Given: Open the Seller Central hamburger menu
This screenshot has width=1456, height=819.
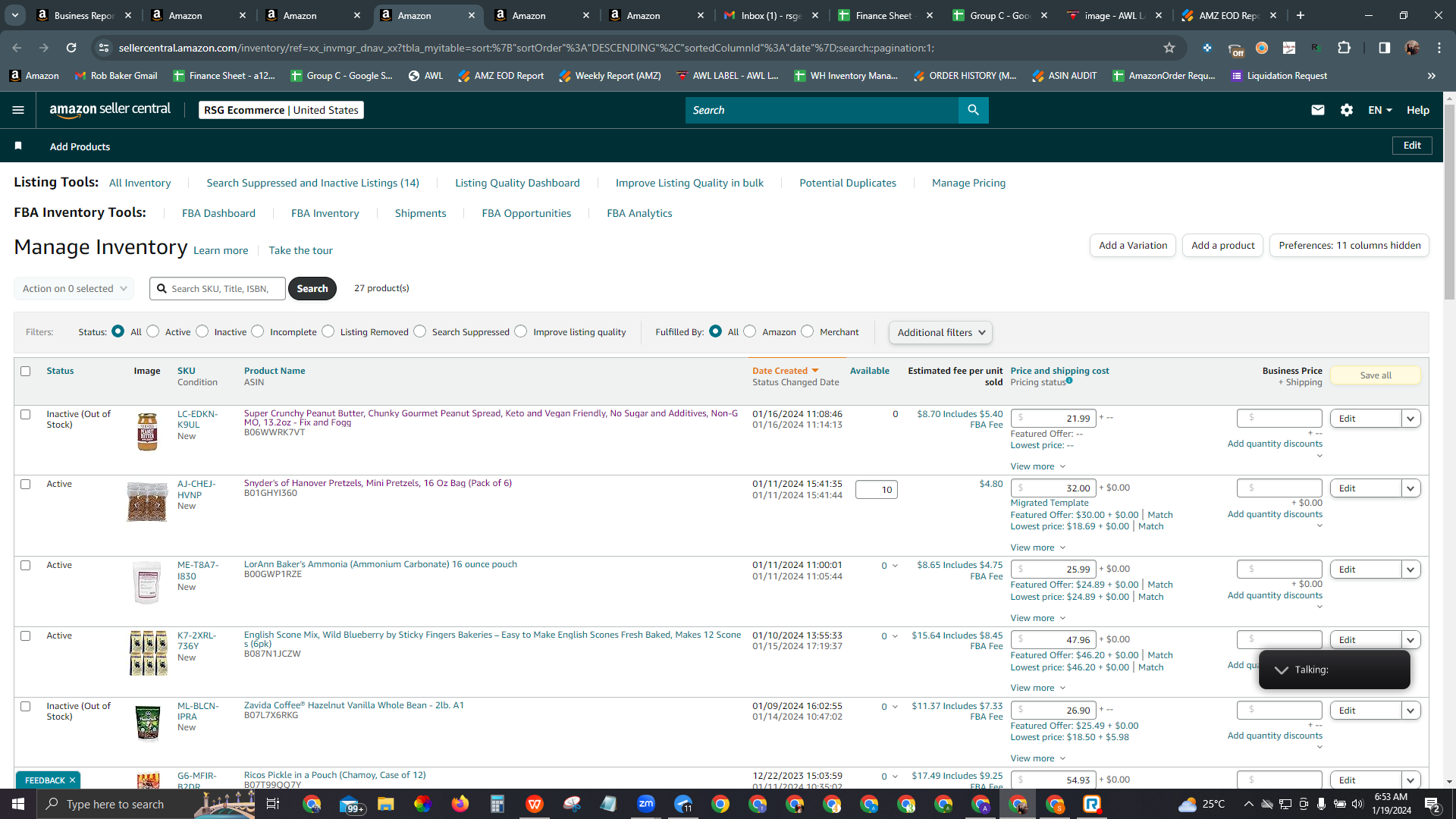Looking at the screenshot, I should pyautogui.click(x=18, y=110).
